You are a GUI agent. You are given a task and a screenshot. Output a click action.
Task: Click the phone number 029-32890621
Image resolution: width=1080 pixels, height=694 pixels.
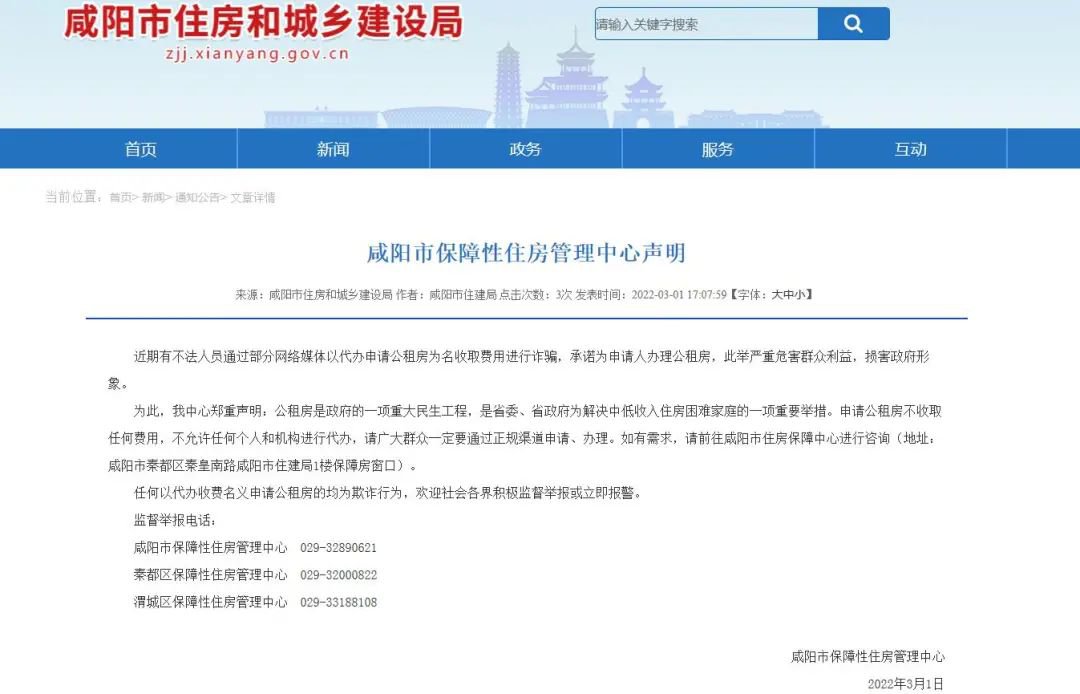(x=338, y=548)
